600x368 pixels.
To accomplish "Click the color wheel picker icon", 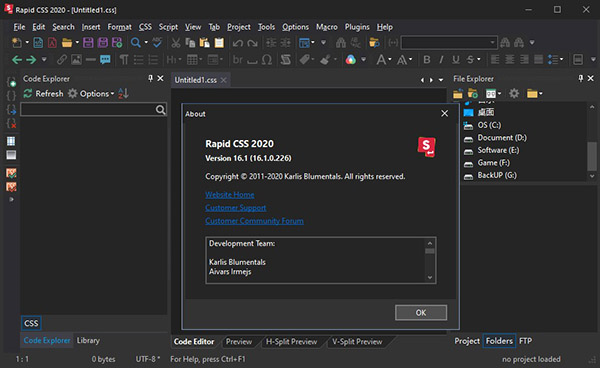I will (351, 60).
